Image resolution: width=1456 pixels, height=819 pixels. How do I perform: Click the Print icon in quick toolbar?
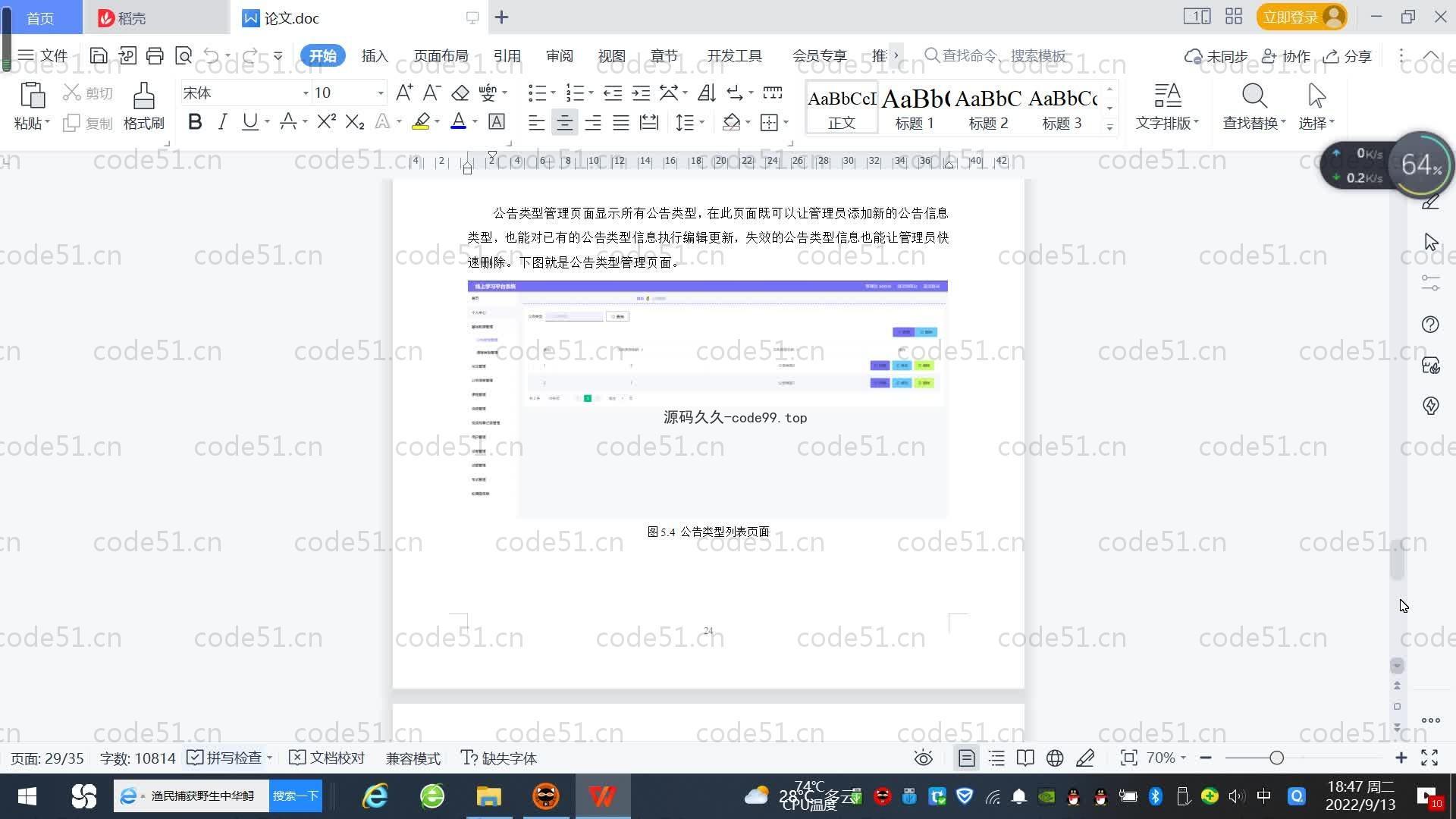[x=155, y=55]
